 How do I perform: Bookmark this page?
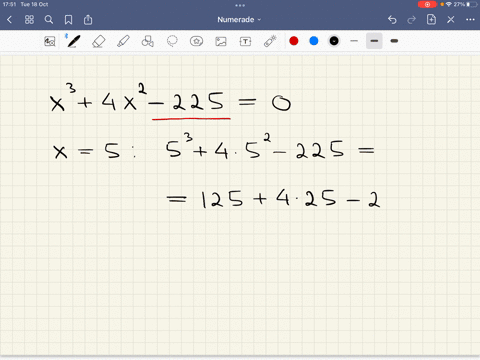pyautogui.click(x=68, y=20)
